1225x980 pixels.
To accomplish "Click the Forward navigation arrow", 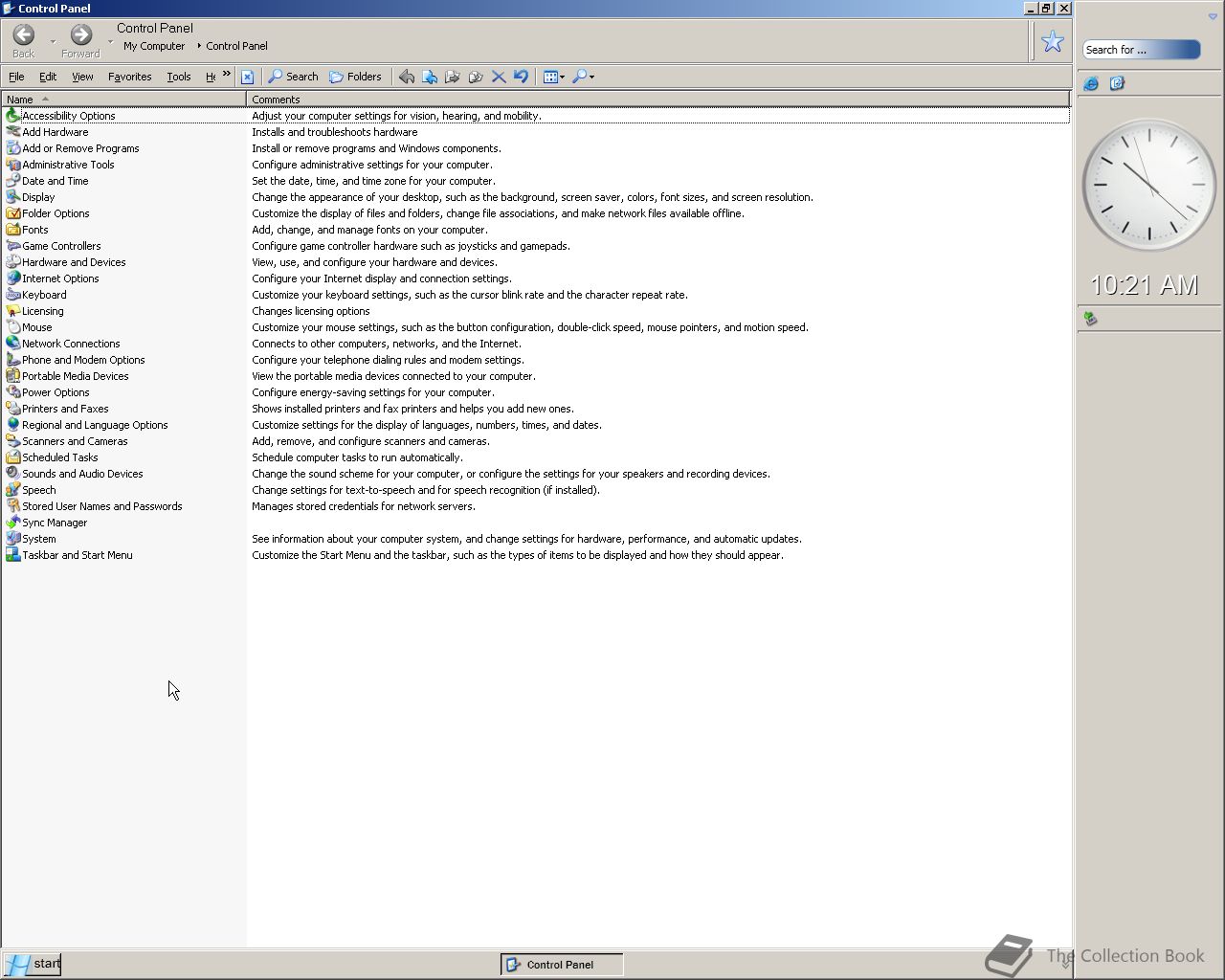I will point(81,35).
